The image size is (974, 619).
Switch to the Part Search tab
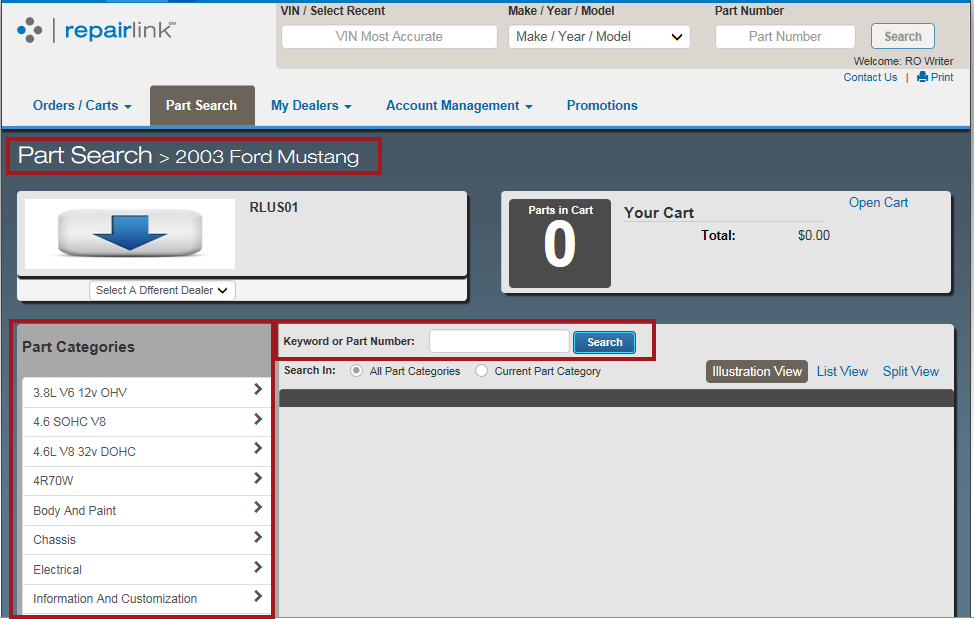click(x=202, y=105)
